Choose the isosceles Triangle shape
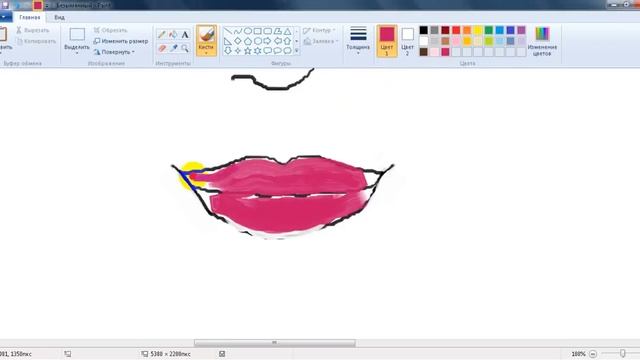 coord(287,31)
